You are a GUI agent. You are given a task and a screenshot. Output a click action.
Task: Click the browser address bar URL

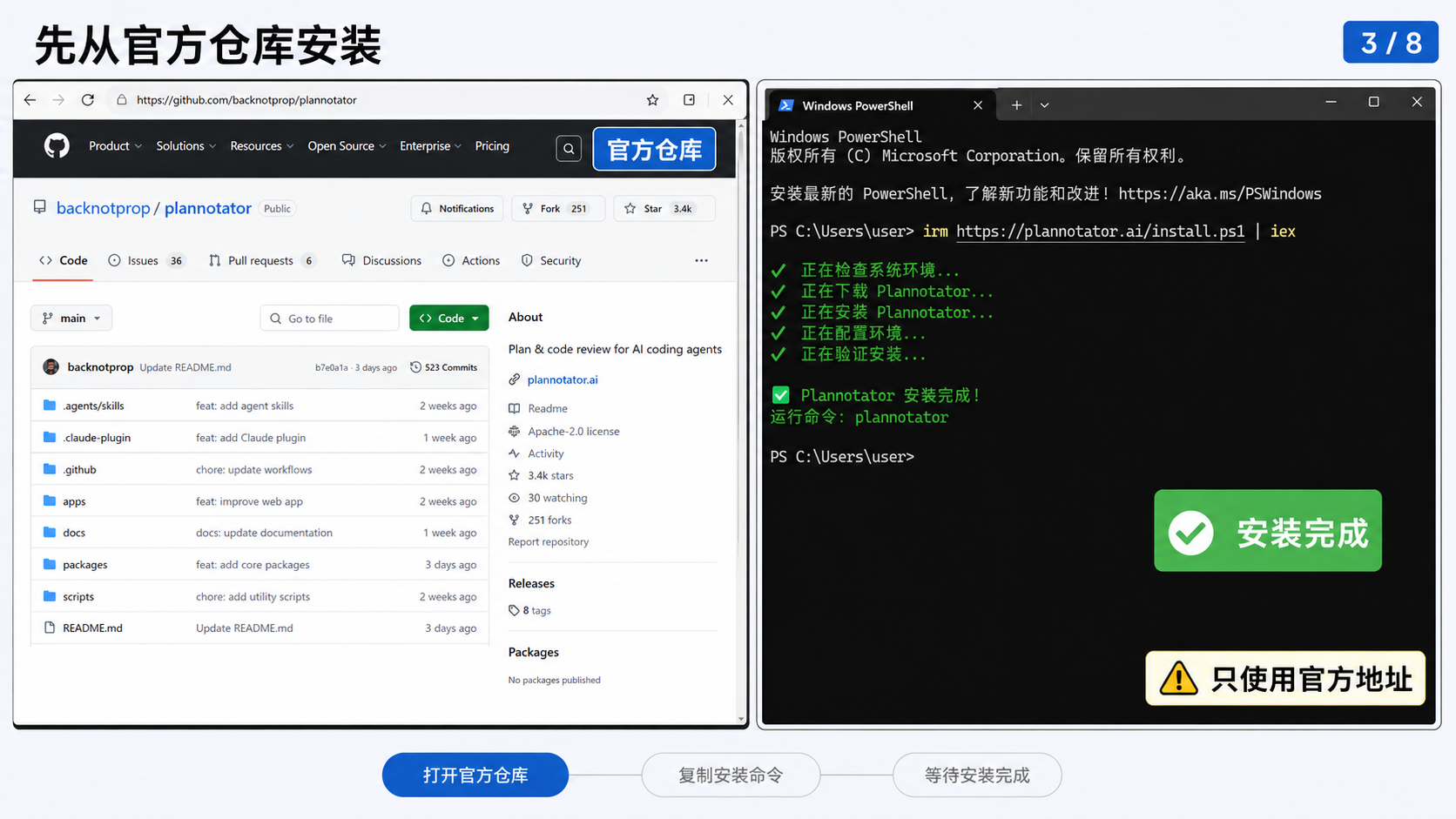click(246, 100)
